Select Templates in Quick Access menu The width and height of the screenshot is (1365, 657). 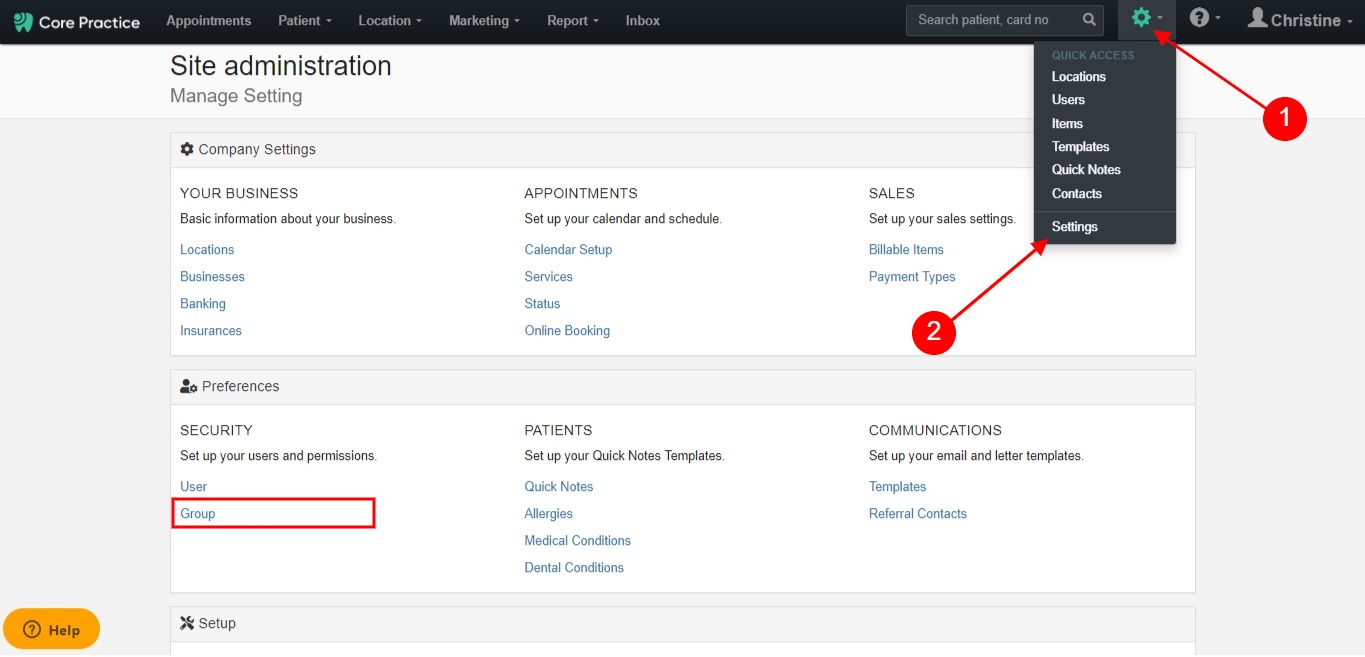coord(1080,147)
